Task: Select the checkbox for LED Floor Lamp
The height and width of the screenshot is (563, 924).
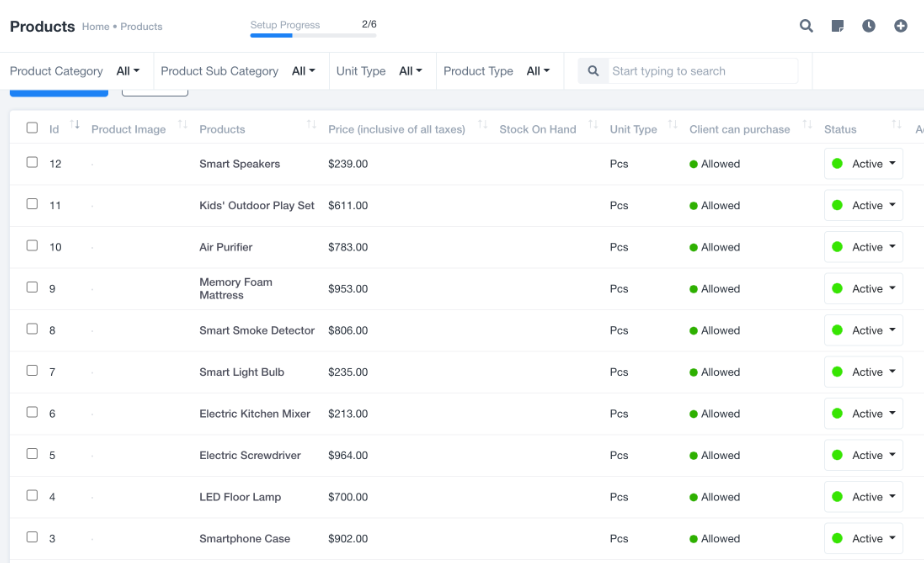Action: tap(32, 496)
